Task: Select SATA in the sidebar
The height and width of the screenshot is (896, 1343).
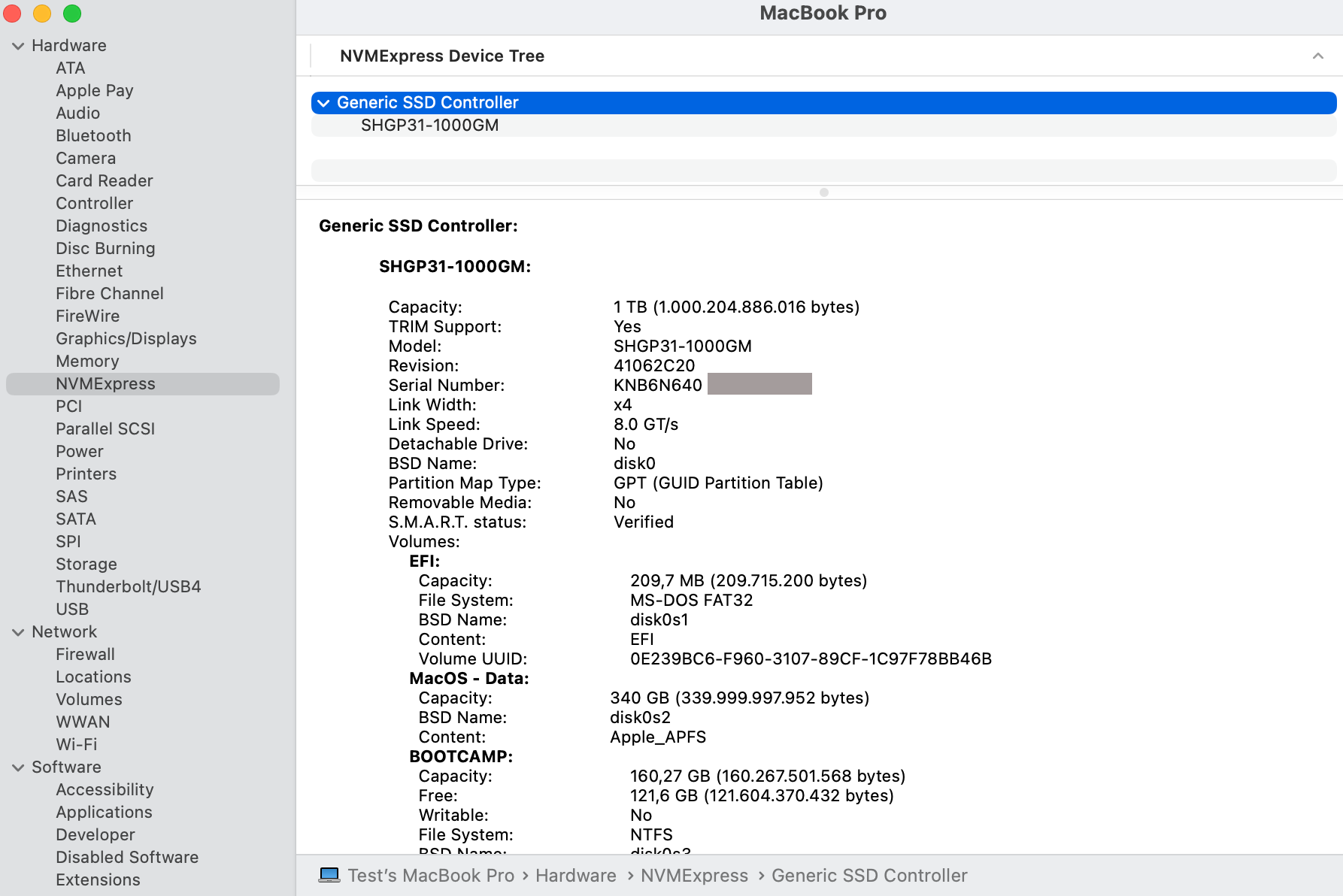Action: coord(76,519)
